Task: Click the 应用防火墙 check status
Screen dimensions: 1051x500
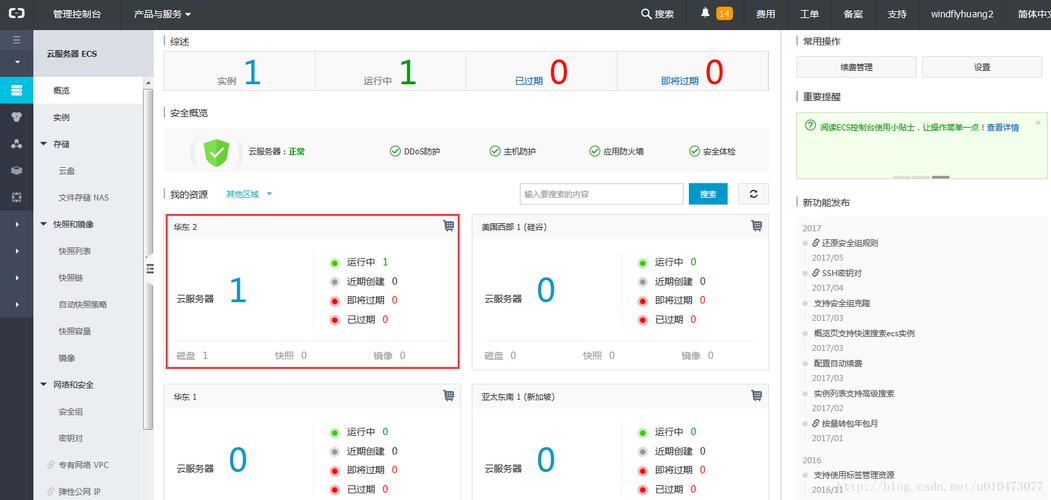Action: 617,151
